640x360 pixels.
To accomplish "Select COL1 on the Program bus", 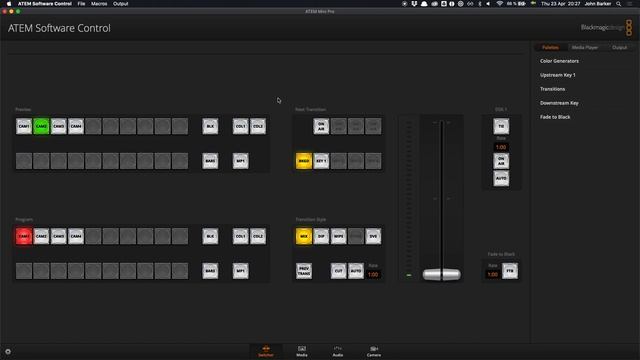I will [240, 236].
